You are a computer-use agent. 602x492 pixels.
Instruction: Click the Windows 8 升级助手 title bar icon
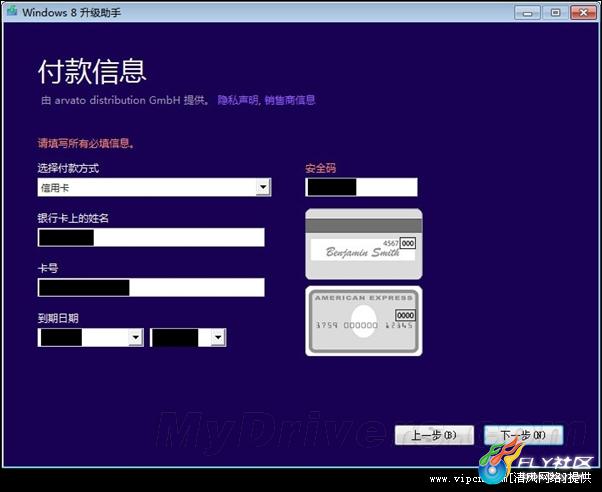(x=12, y=11)
